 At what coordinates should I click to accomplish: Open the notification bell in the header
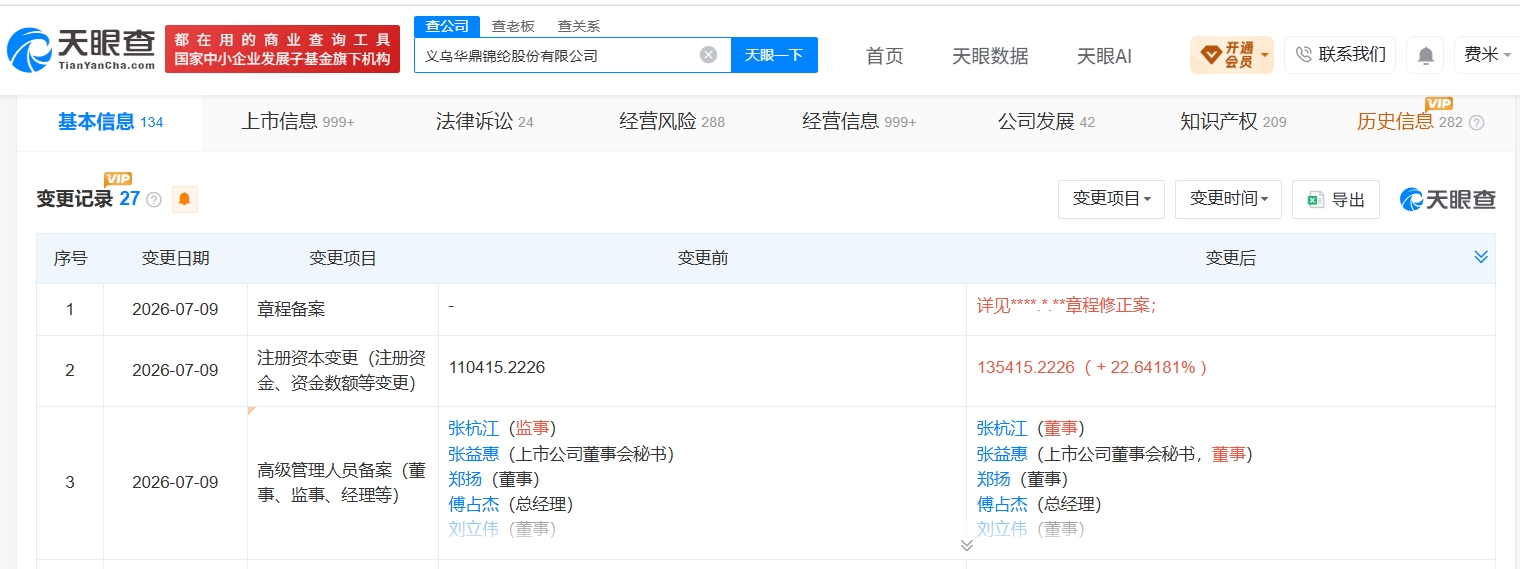point(1425,55)
